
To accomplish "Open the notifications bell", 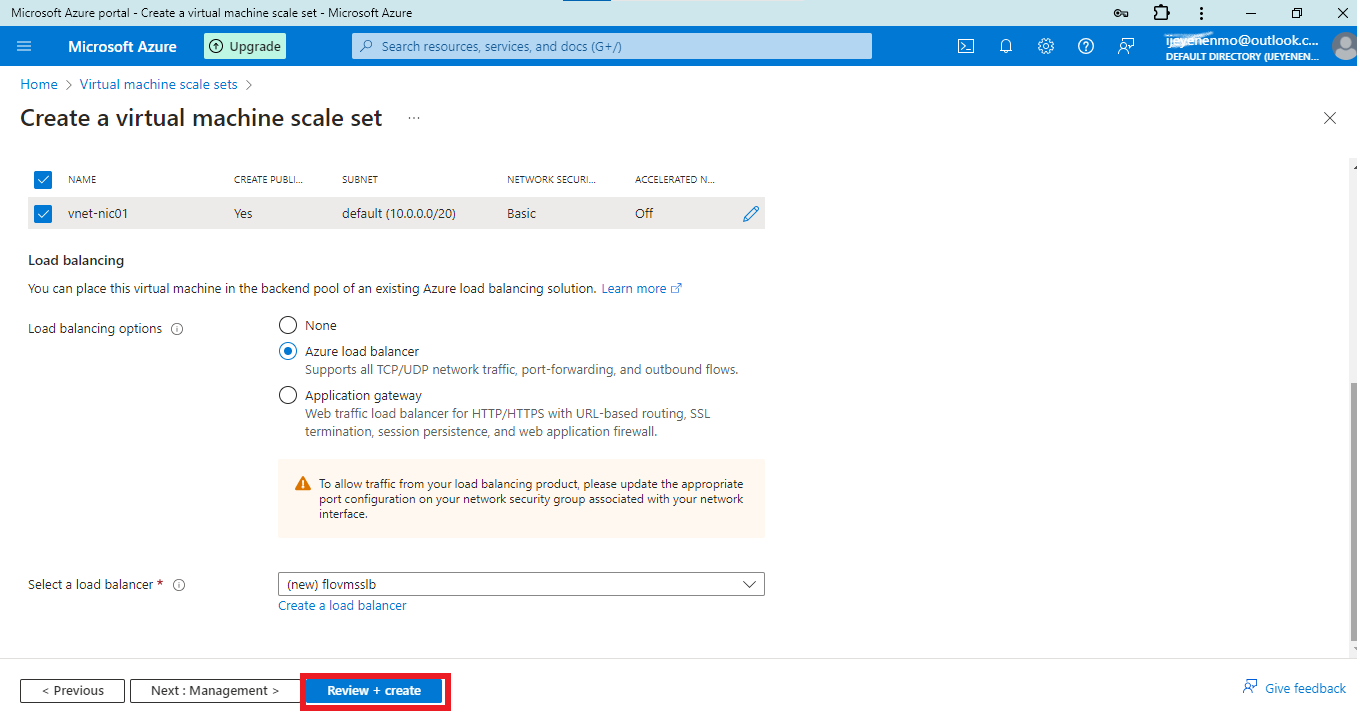I will (1006, 46).
